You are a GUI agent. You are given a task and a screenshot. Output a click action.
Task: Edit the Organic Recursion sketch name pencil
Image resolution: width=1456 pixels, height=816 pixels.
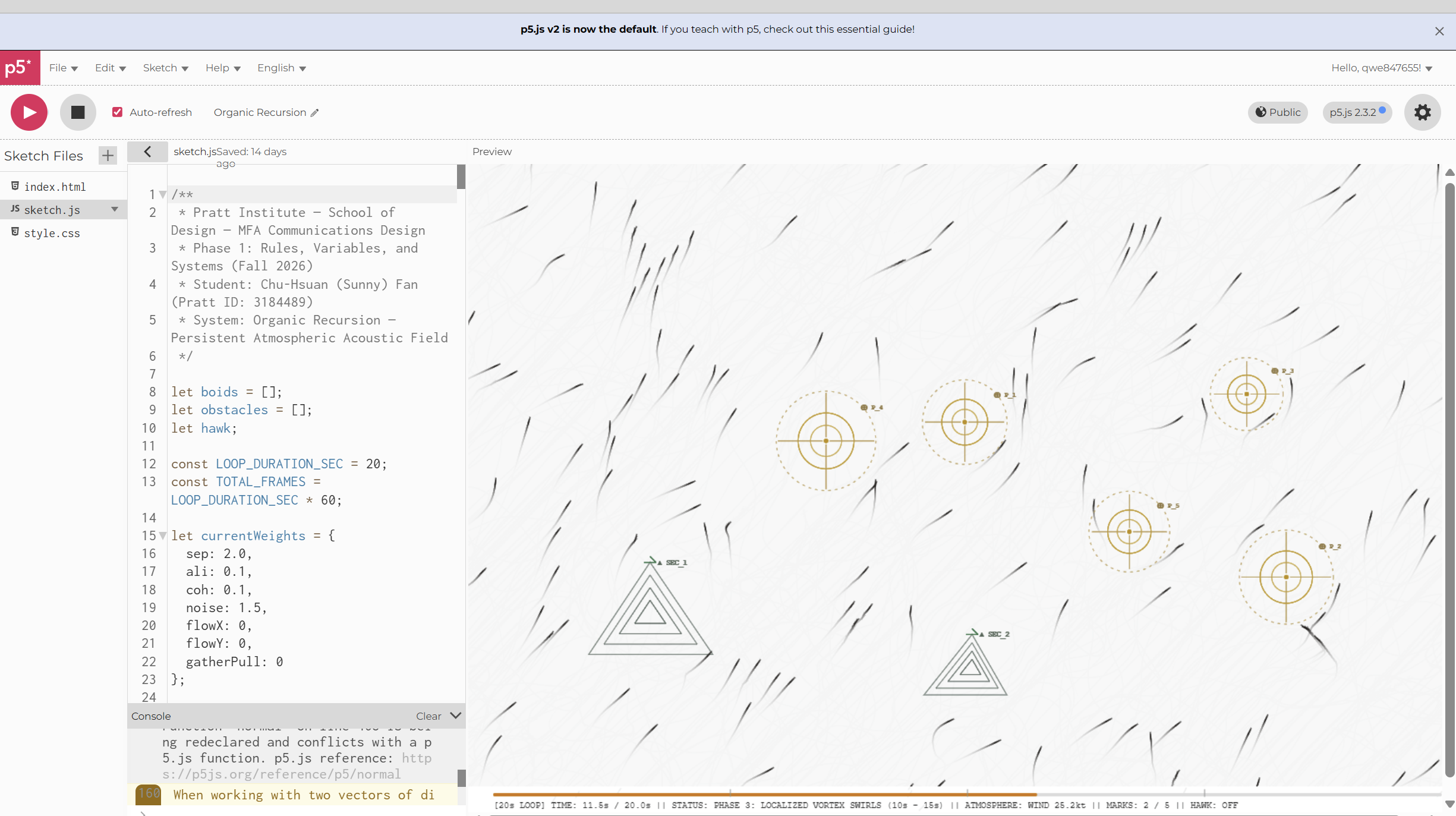tap(315, 113)
